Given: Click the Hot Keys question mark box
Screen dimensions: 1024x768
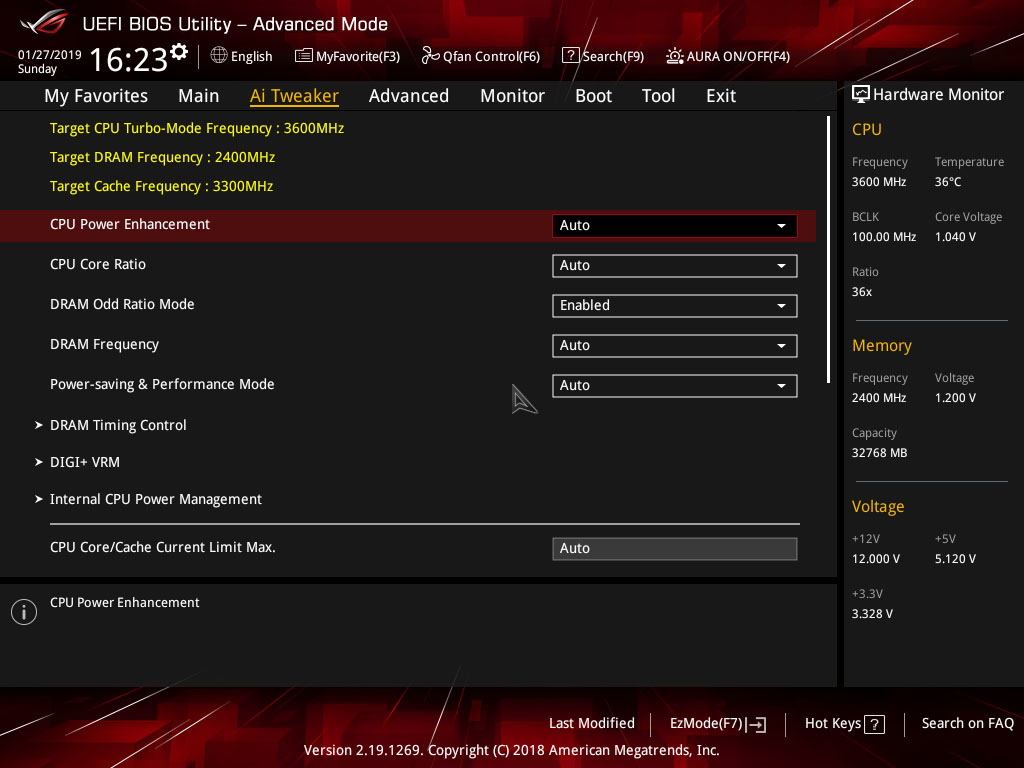Looking at the screenshot, I should point(874,724).
